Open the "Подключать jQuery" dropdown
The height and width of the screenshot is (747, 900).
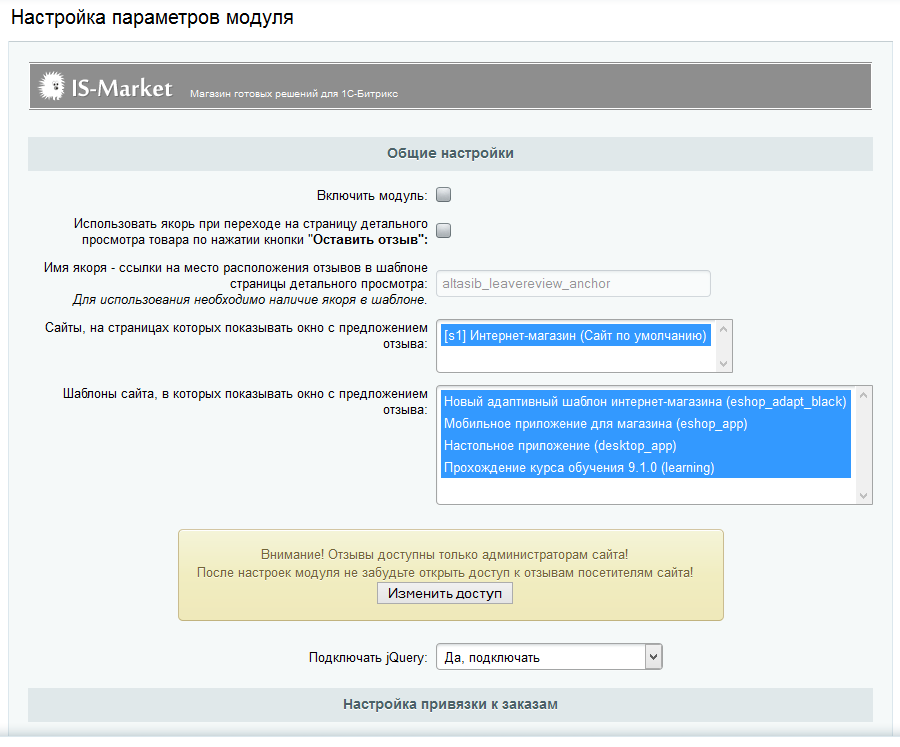(x=550, y=657)
